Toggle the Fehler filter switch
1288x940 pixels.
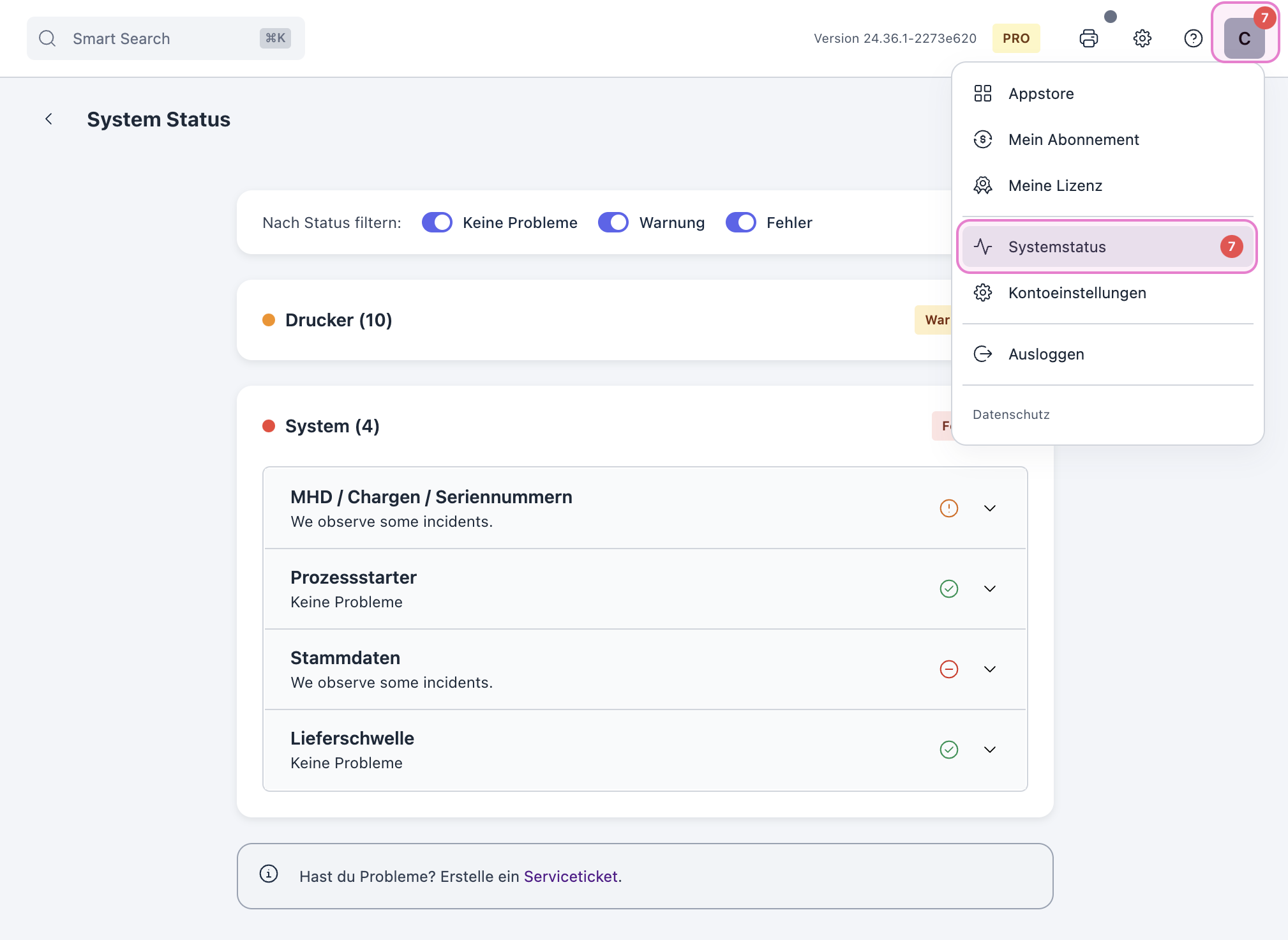point(741,222)
